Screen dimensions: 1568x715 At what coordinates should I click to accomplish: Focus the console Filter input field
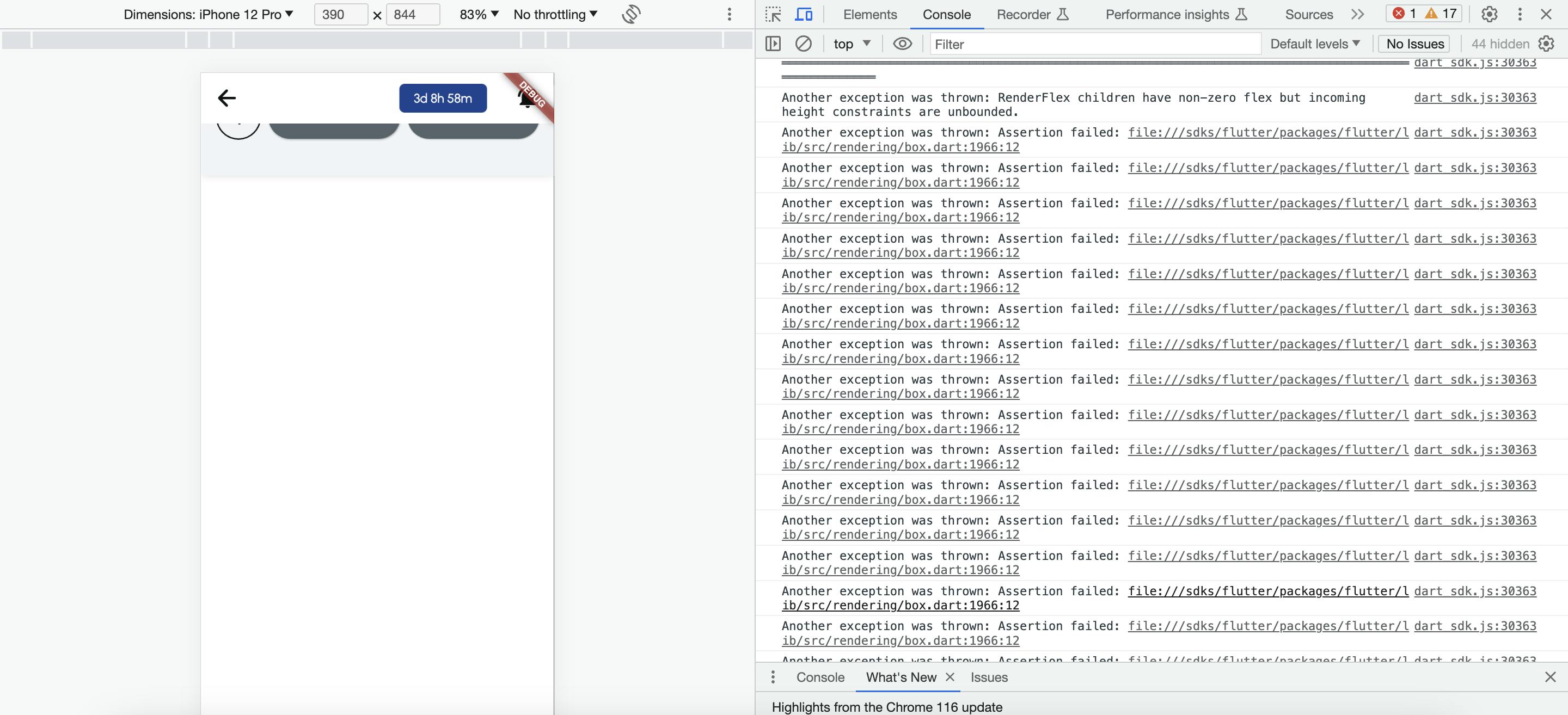(x=1094, y=44)
